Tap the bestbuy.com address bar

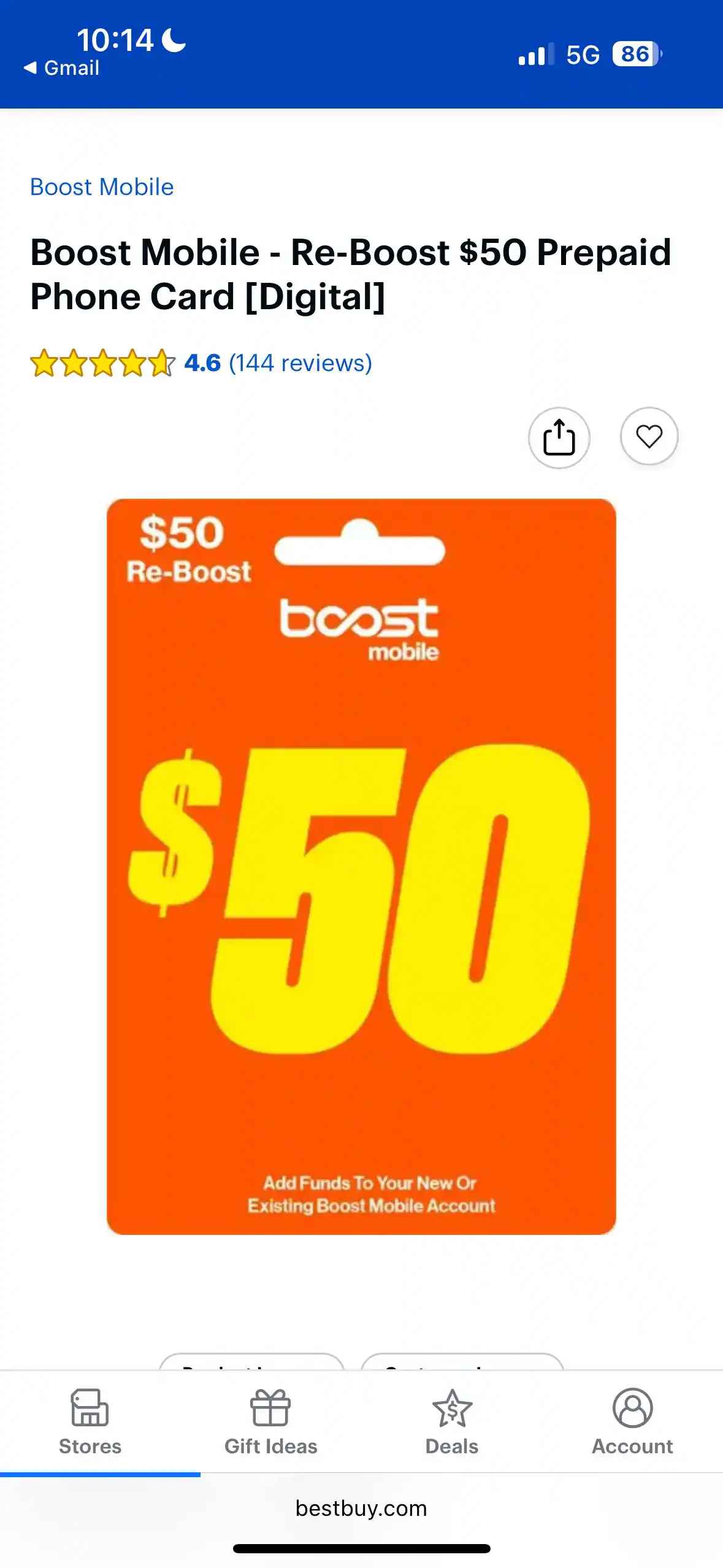click(x=361, y=1508)
